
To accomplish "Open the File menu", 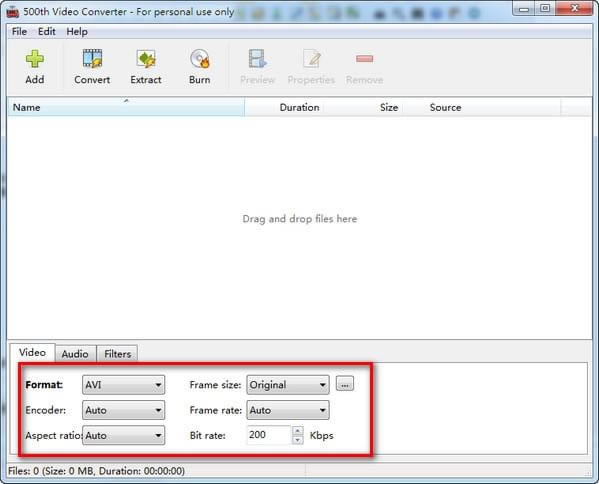I will 19,32.
